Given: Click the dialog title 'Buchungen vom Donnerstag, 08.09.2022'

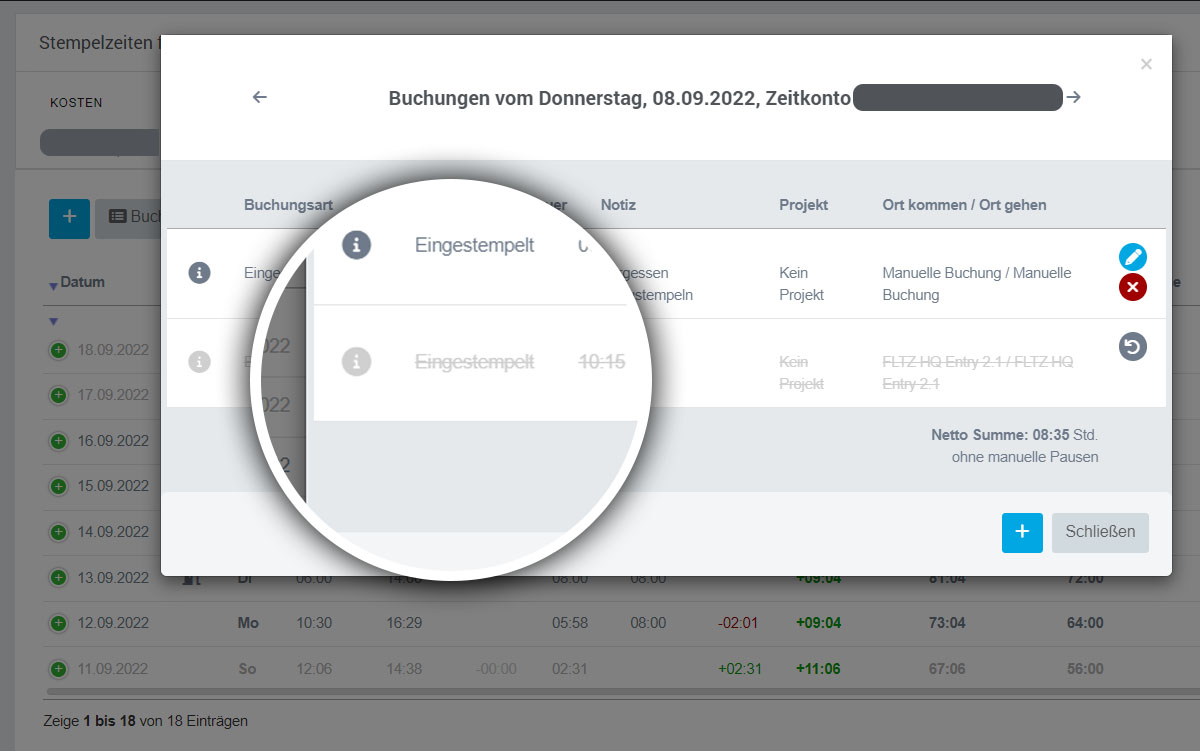Looking at the screenshot, I should pos(619,98).
